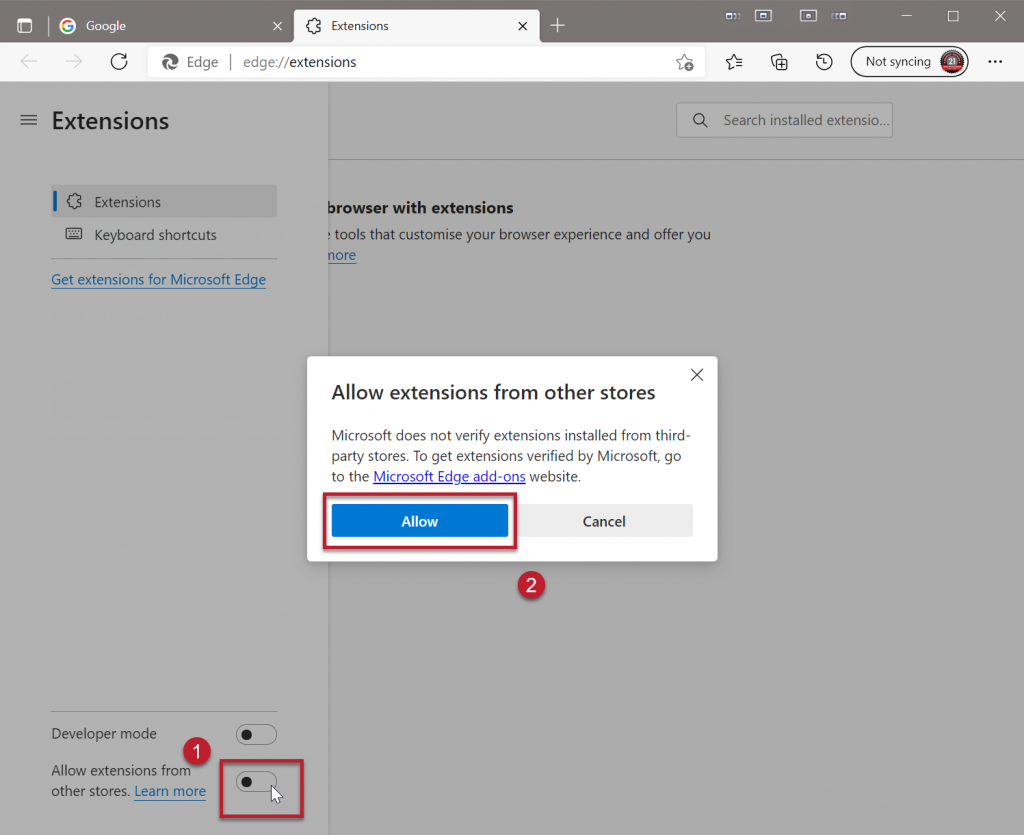Click the second snap layout titlebar icon
This screenshot has width=1024, height=835.
(763, 16)
